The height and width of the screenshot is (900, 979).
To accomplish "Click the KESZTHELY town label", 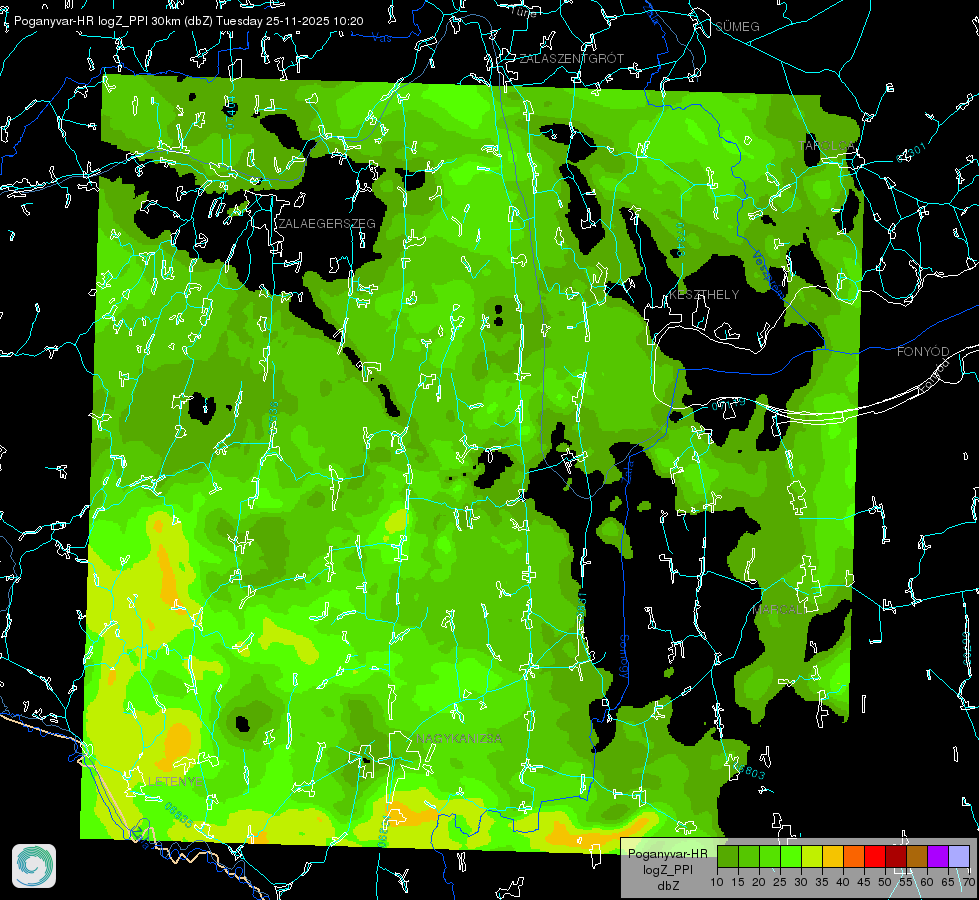I will [704, 295].
